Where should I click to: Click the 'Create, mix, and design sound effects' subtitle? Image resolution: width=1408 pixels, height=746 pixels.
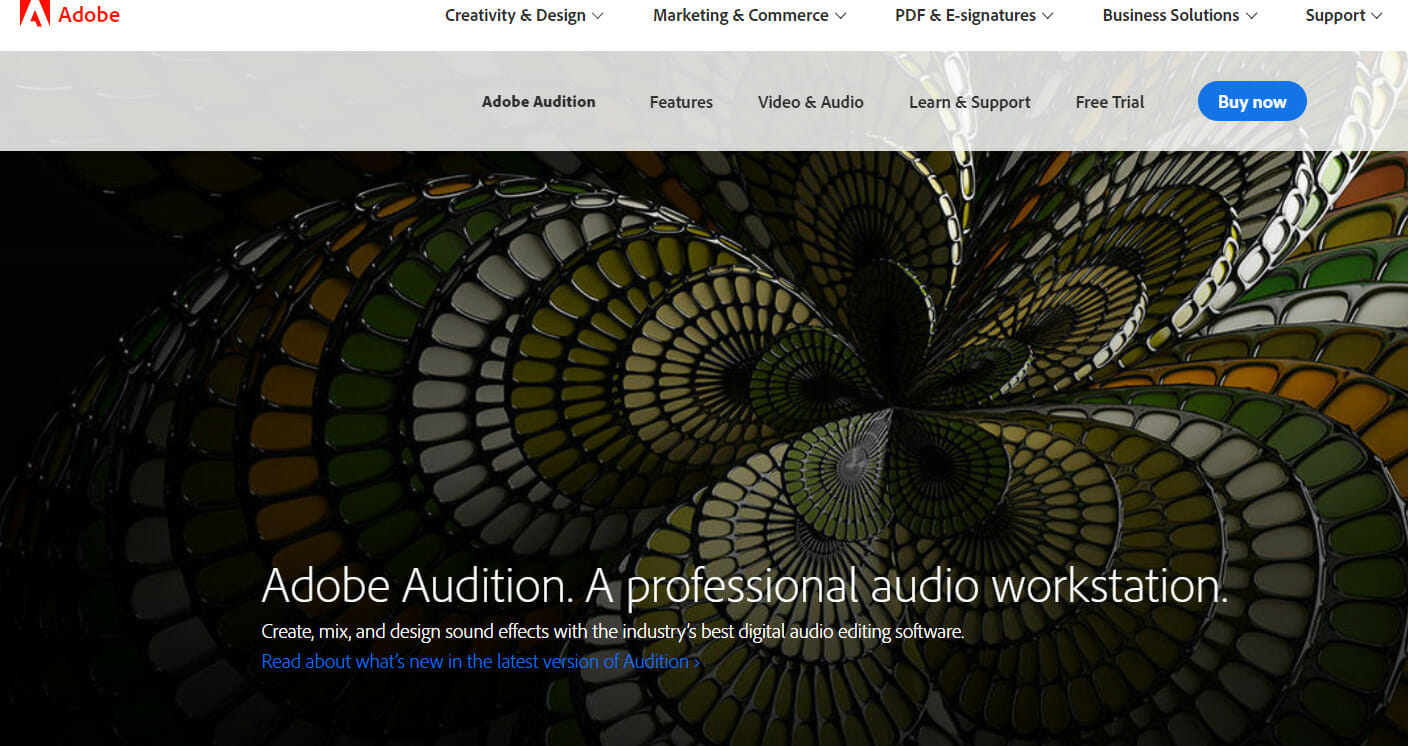(613, 632)
